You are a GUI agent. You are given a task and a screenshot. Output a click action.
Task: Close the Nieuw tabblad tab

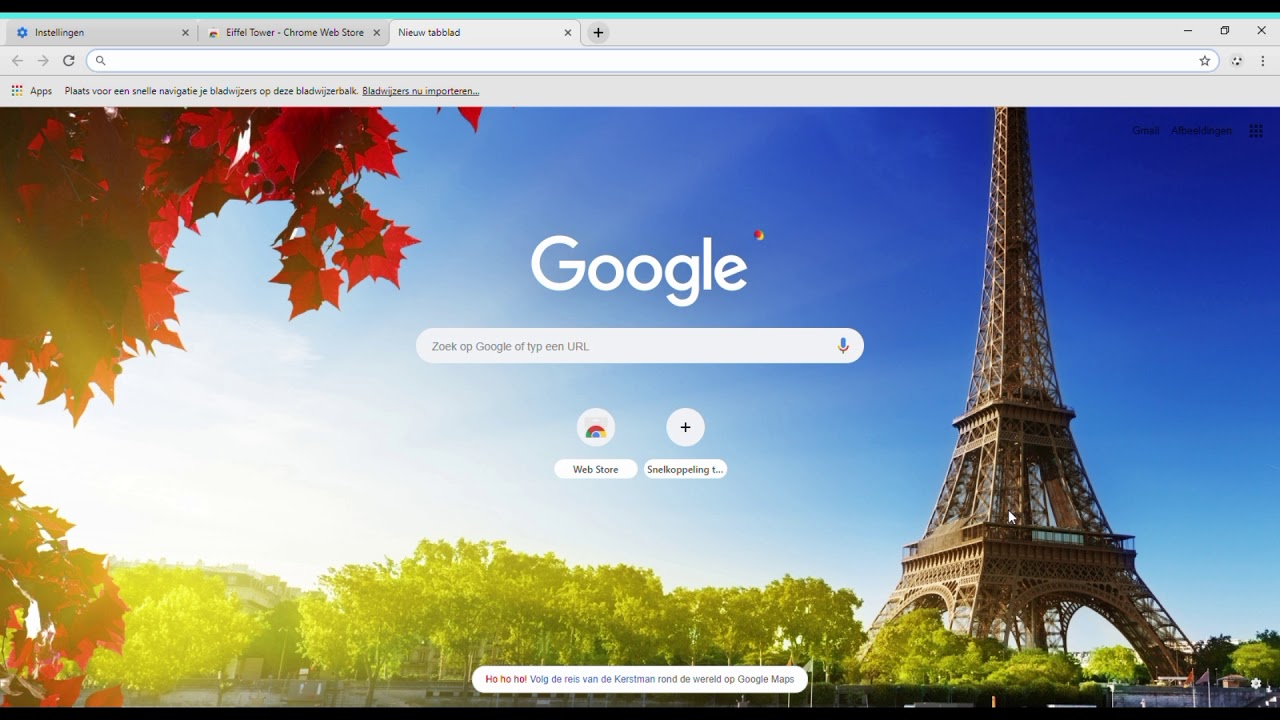pos(567,33)
